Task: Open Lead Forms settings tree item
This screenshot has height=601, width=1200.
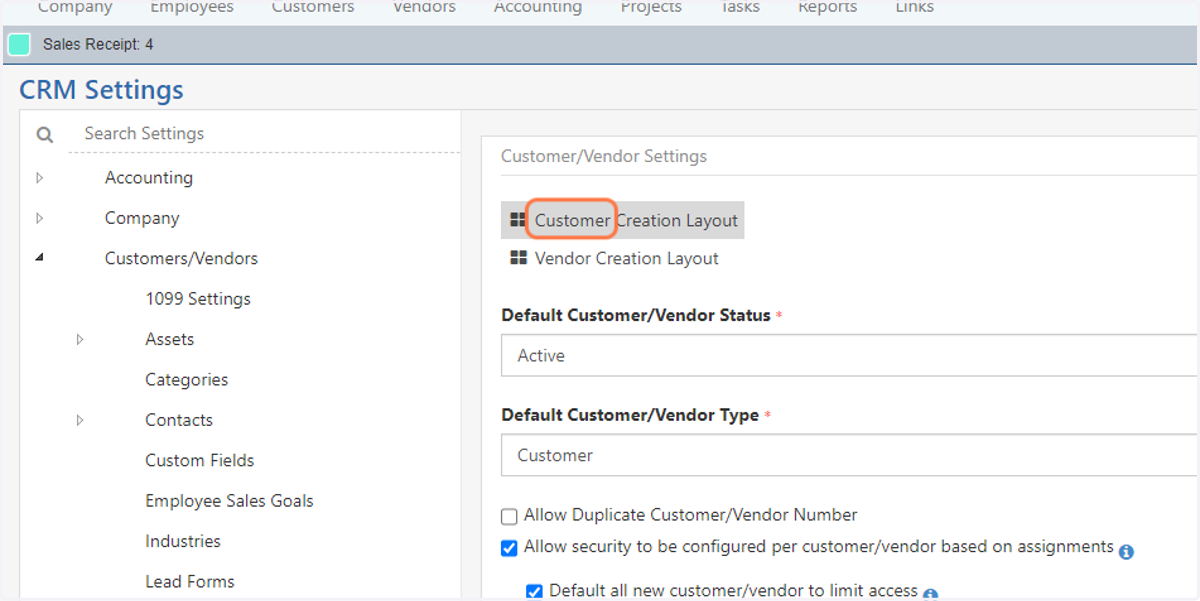Action: 190,582
